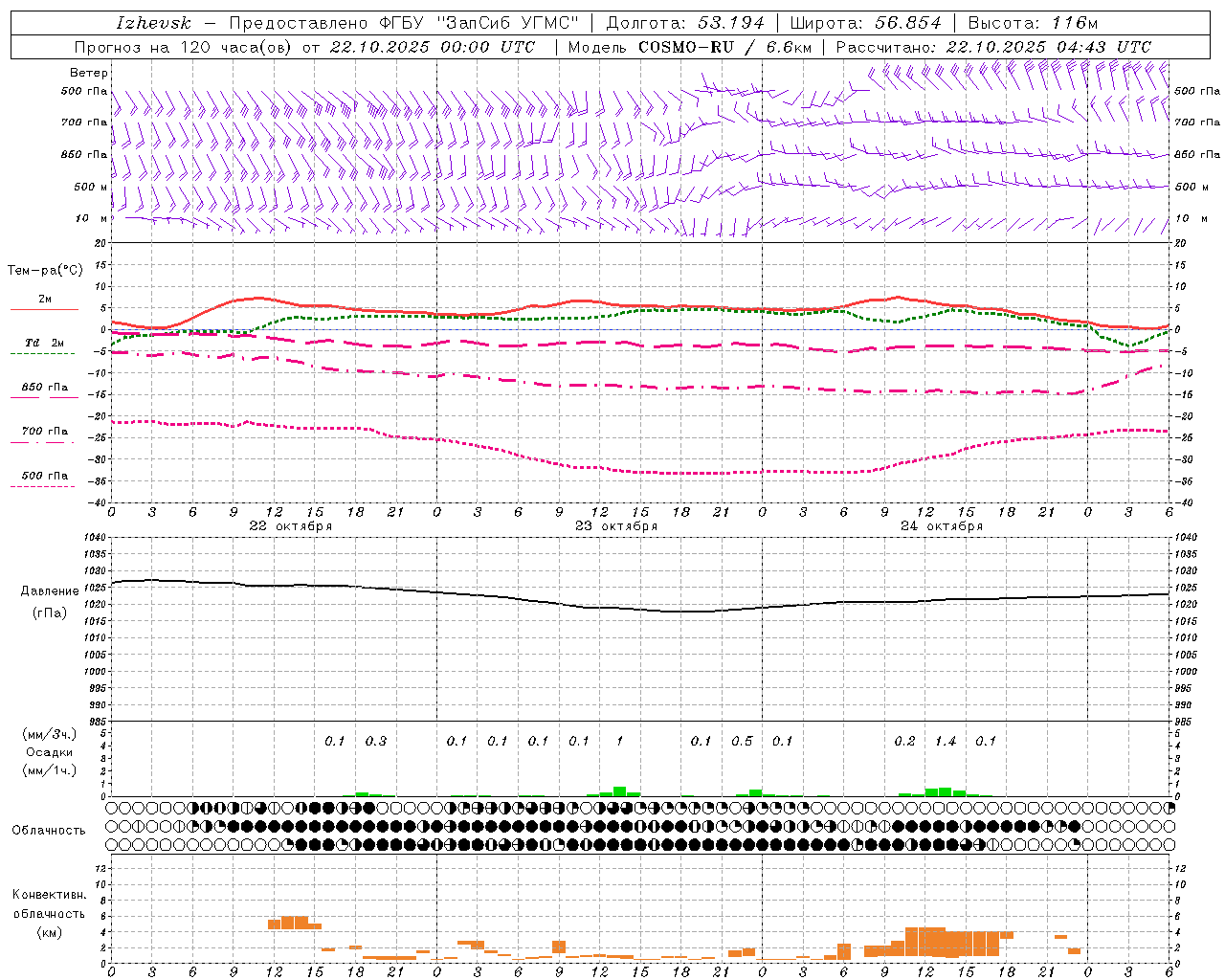Click the provider text ФГБУ "ЗапСиб УГМС"
Viewport: 1225px width, 980px height.
coord(479,23)
